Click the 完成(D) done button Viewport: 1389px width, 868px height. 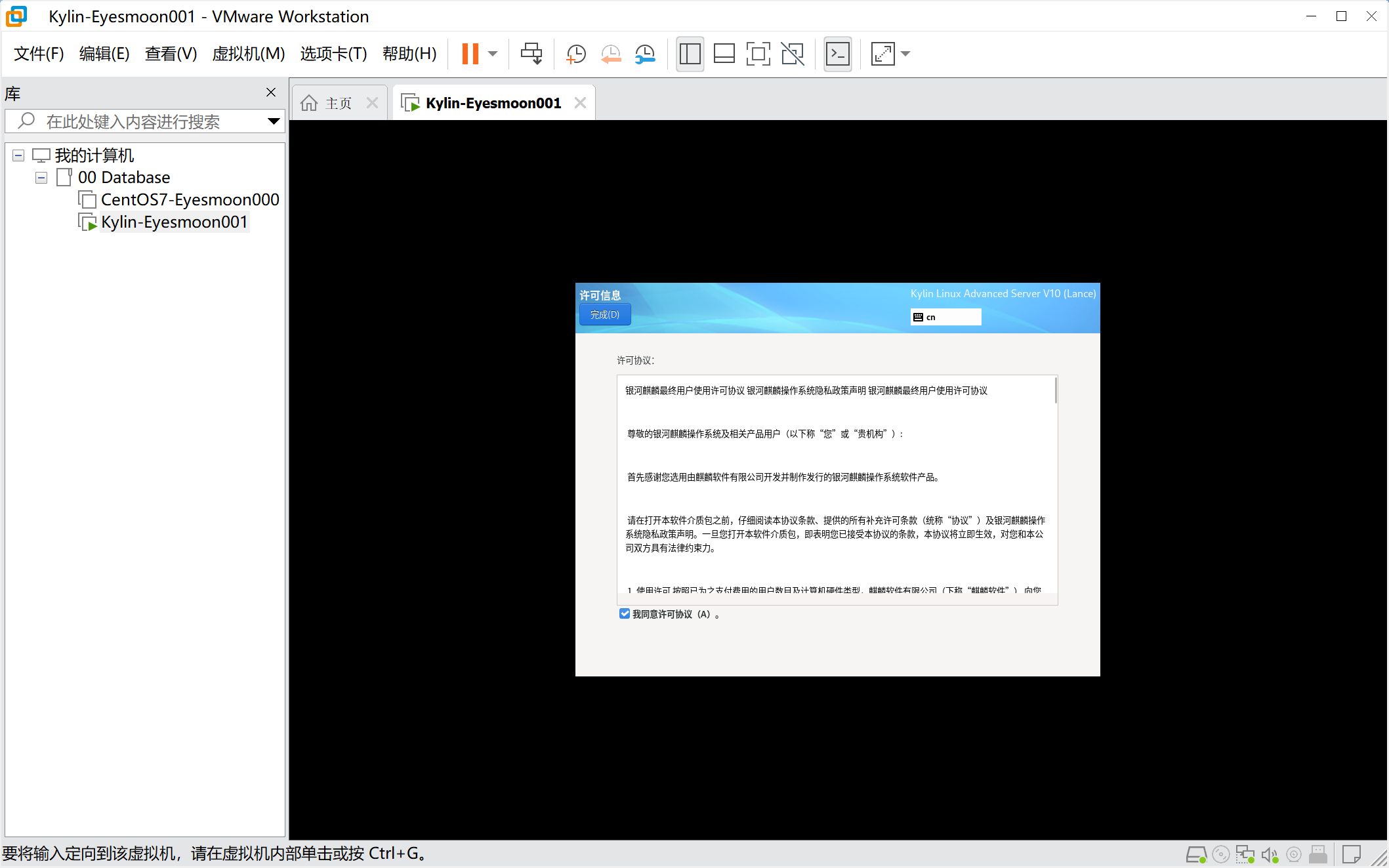pos(604,315)
